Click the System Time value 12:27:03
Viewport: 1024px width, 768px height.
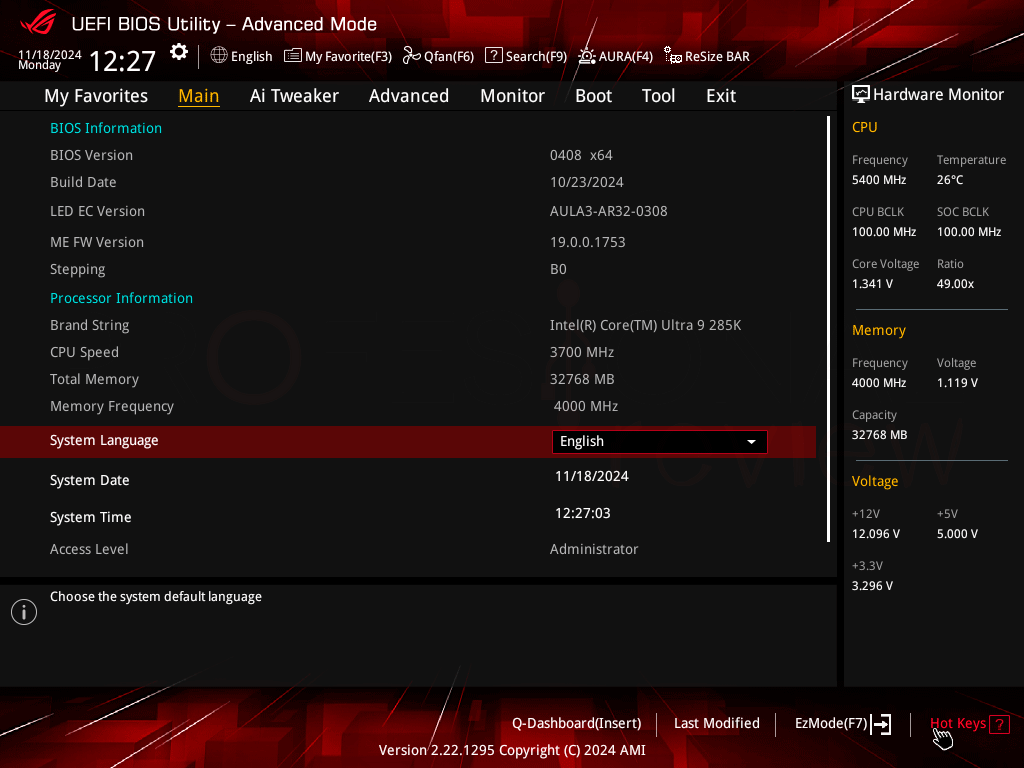(583, 513)
